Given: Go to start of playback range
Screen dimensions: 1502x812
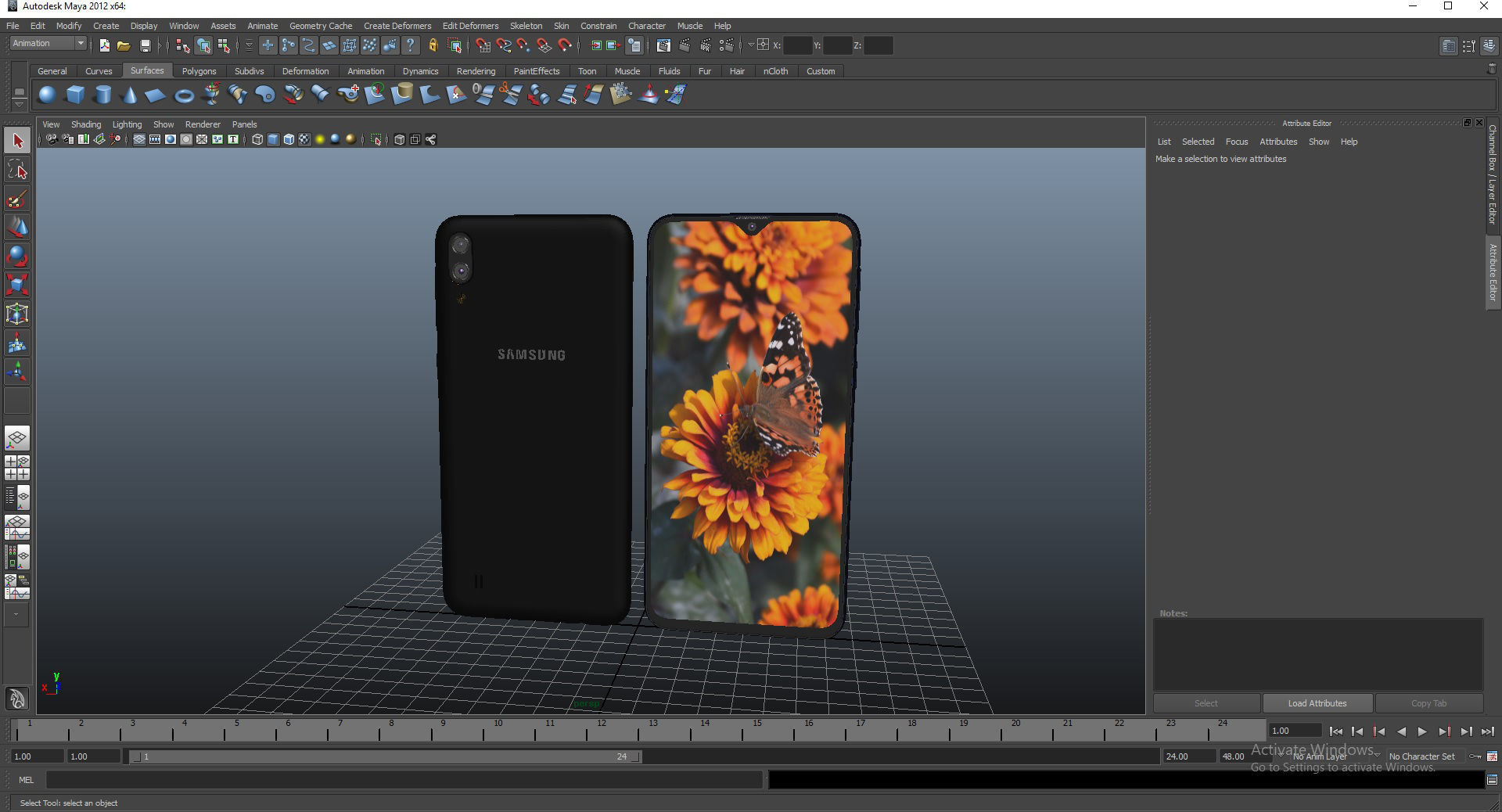Looking at the screenshot, I should pos(1335,731).
